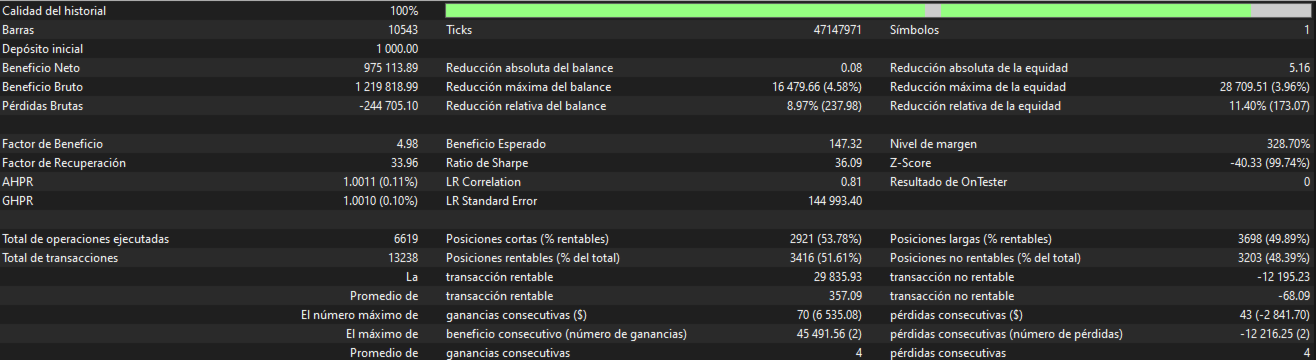Click the Reducción máxima de la equidad value

coord(1265,87)
